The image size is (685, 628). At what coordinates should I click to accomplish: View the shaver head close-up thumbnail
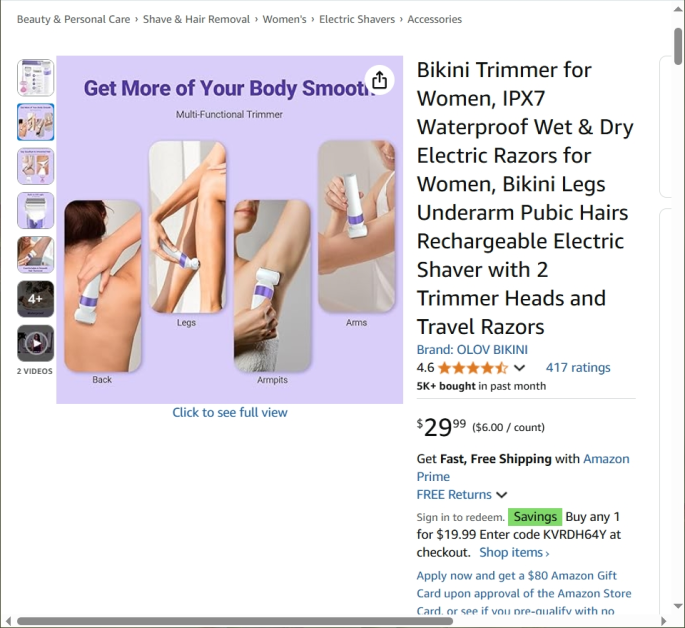click(x=36, y=210)
